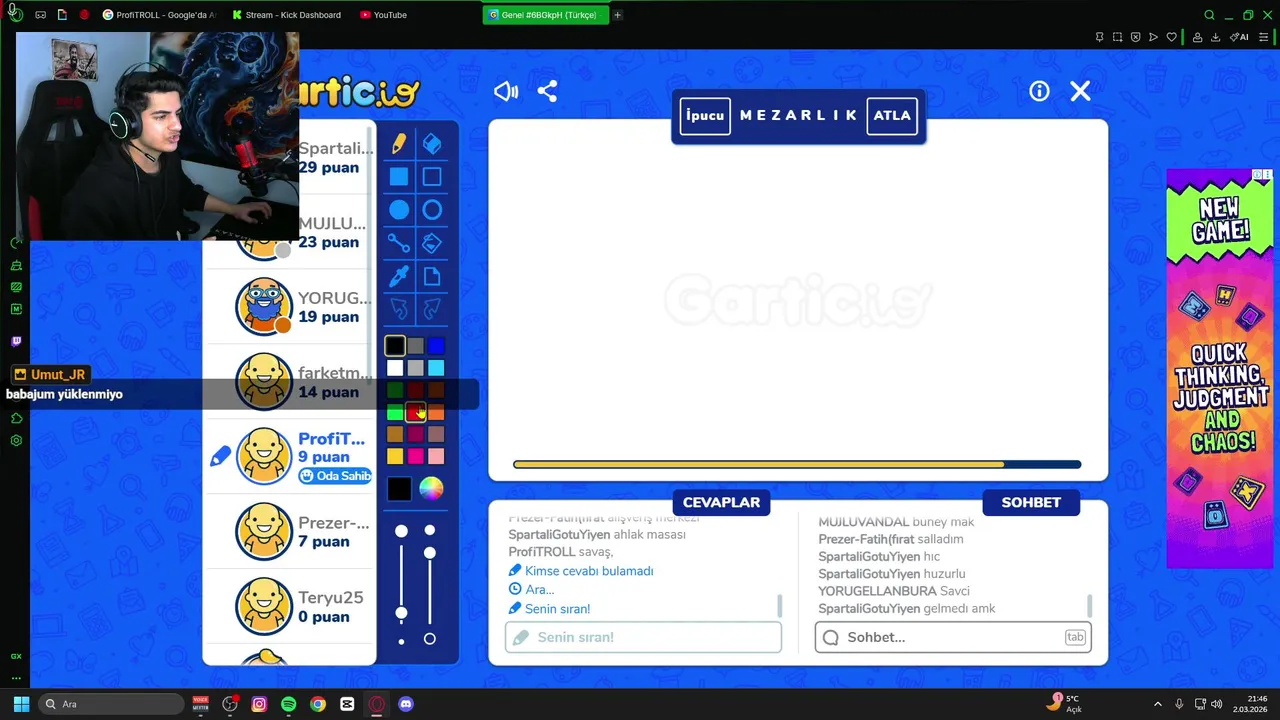
Task: Switch to the SOHBET panel header
Action: (1031, 502)
